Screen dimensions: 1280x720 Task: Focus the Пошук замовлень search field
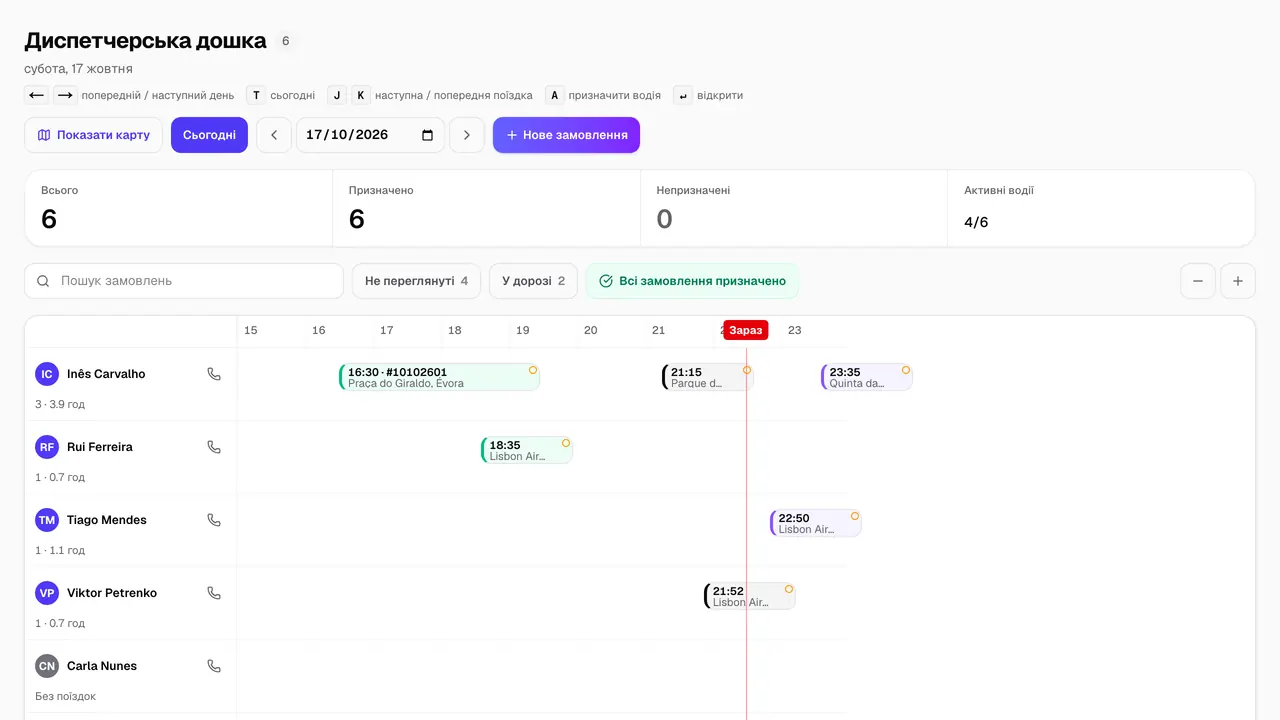click(184, 281)
